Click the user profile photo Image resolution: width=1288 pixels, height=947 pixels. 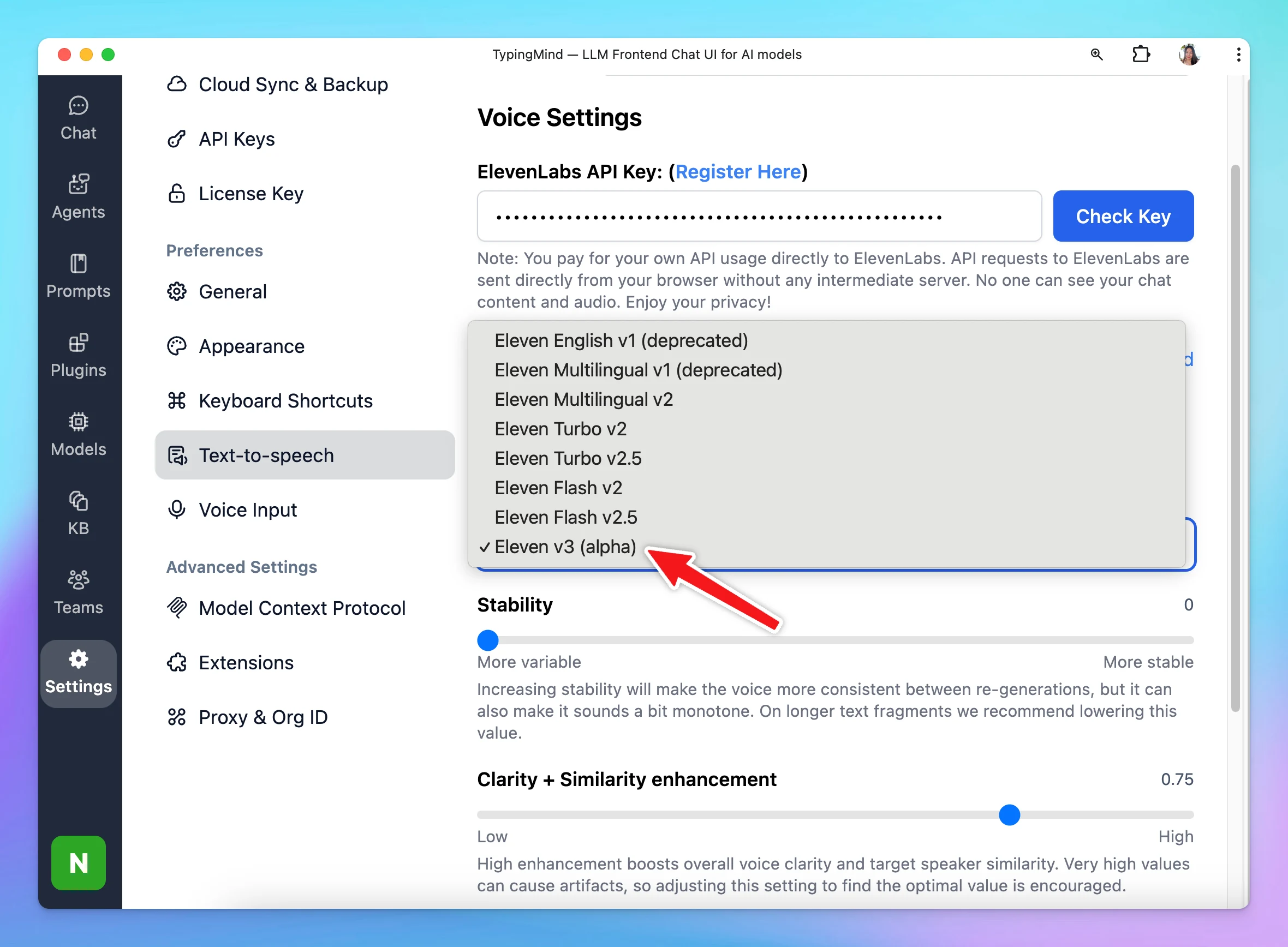pyautogui.click(x=1189, y=55)
